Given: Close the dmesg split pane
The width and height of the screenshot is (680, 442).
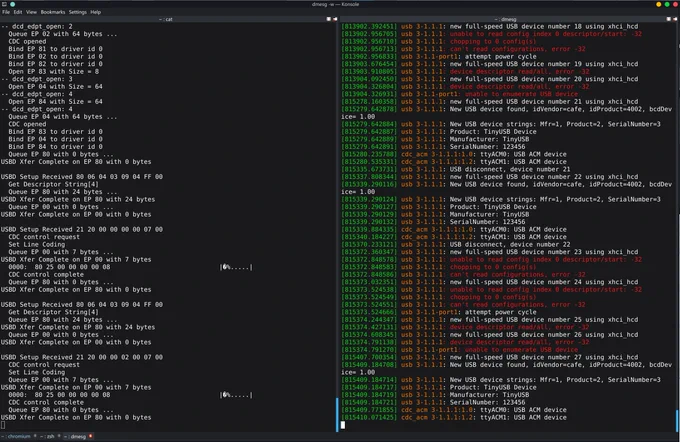Looking at the screenshot, I should pyautogui.click(x=674, y=19).
